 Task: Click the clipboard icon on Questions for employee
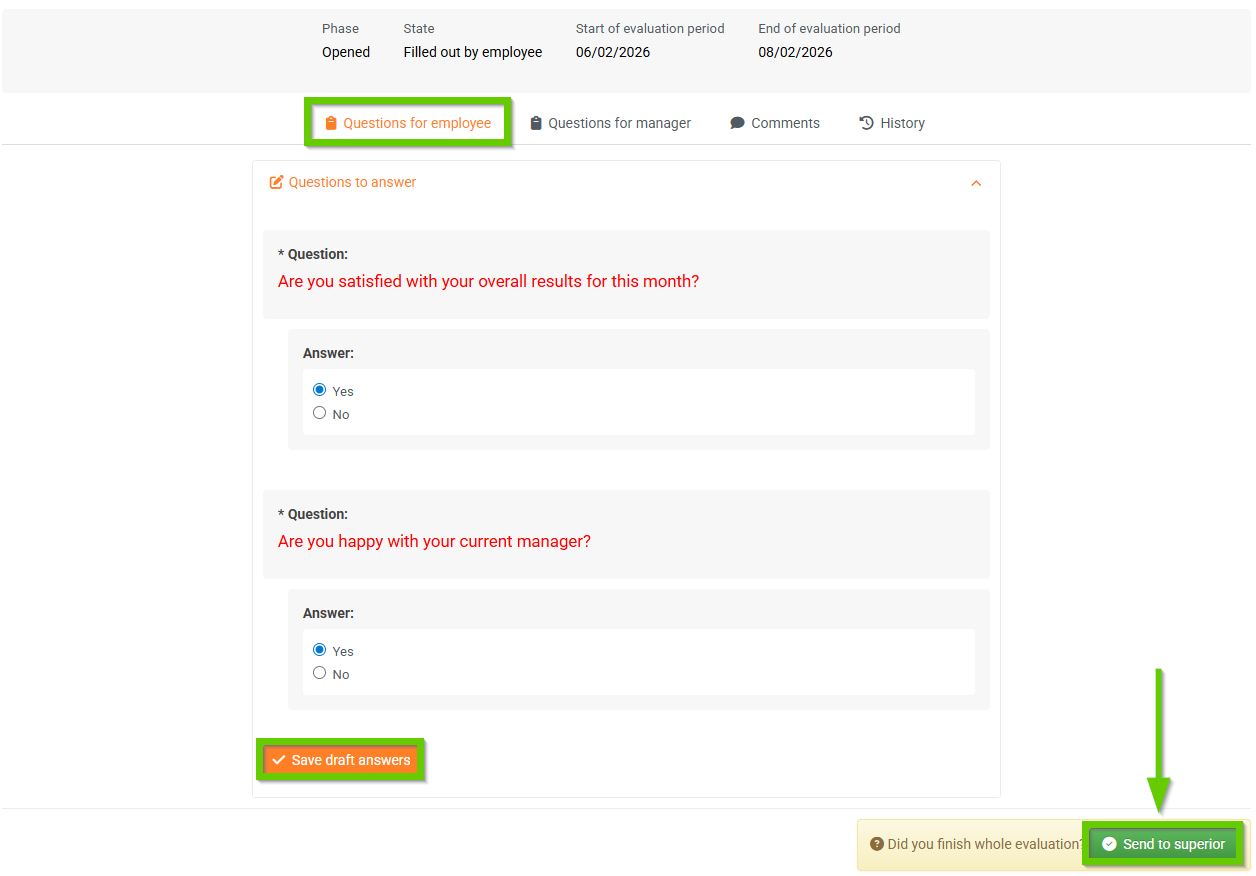(x=331, y=123)
